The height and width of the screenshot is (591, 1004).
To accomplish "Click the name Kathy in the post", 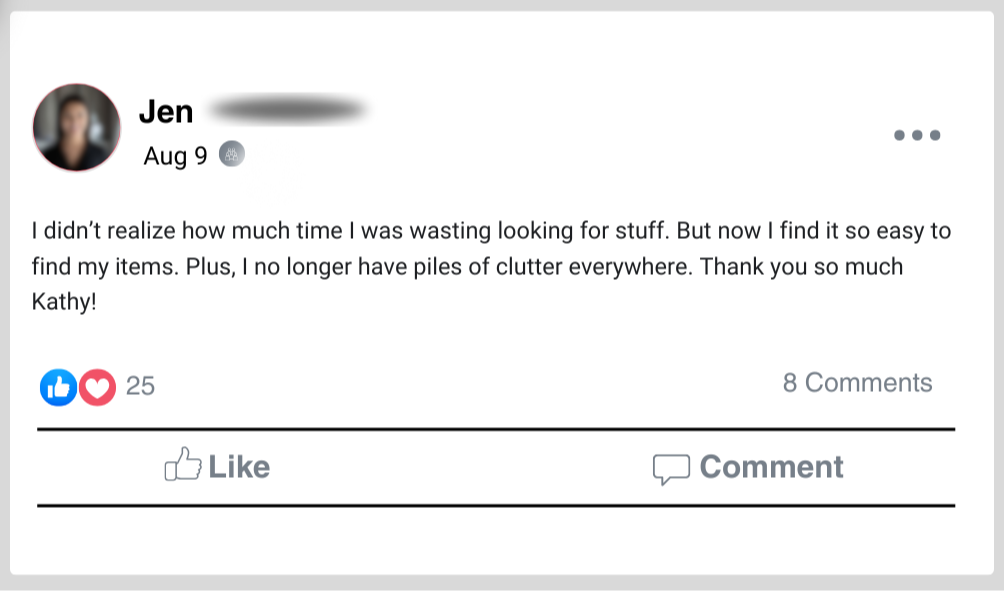I will tap(64, 301).
